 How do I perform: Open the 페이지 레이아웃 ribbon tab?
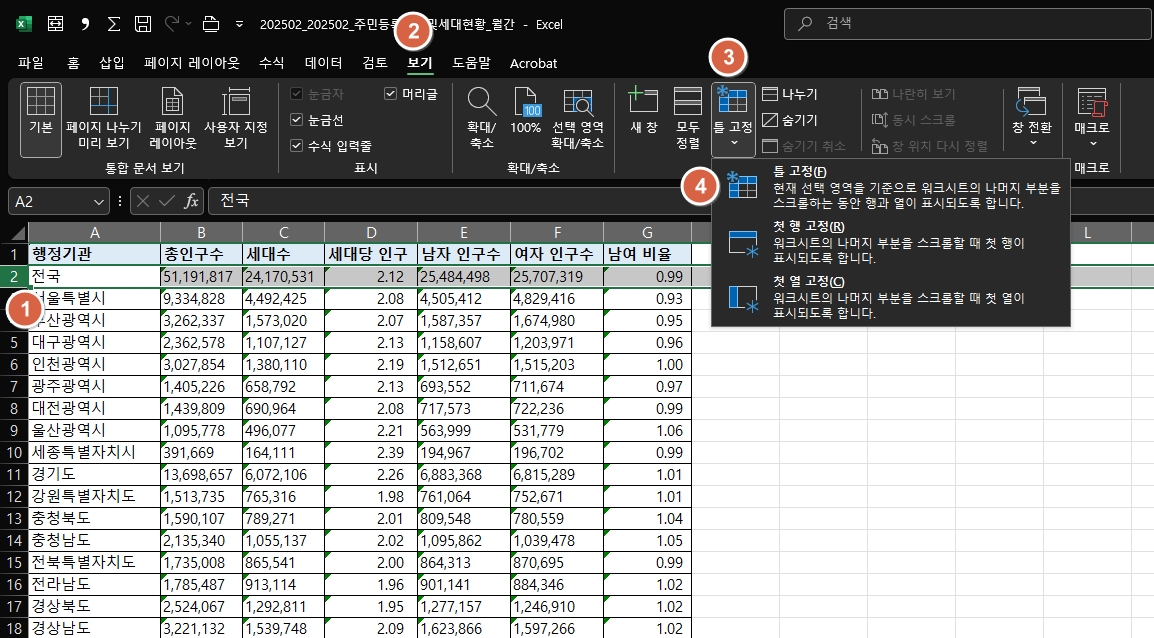tap(192, 63)
